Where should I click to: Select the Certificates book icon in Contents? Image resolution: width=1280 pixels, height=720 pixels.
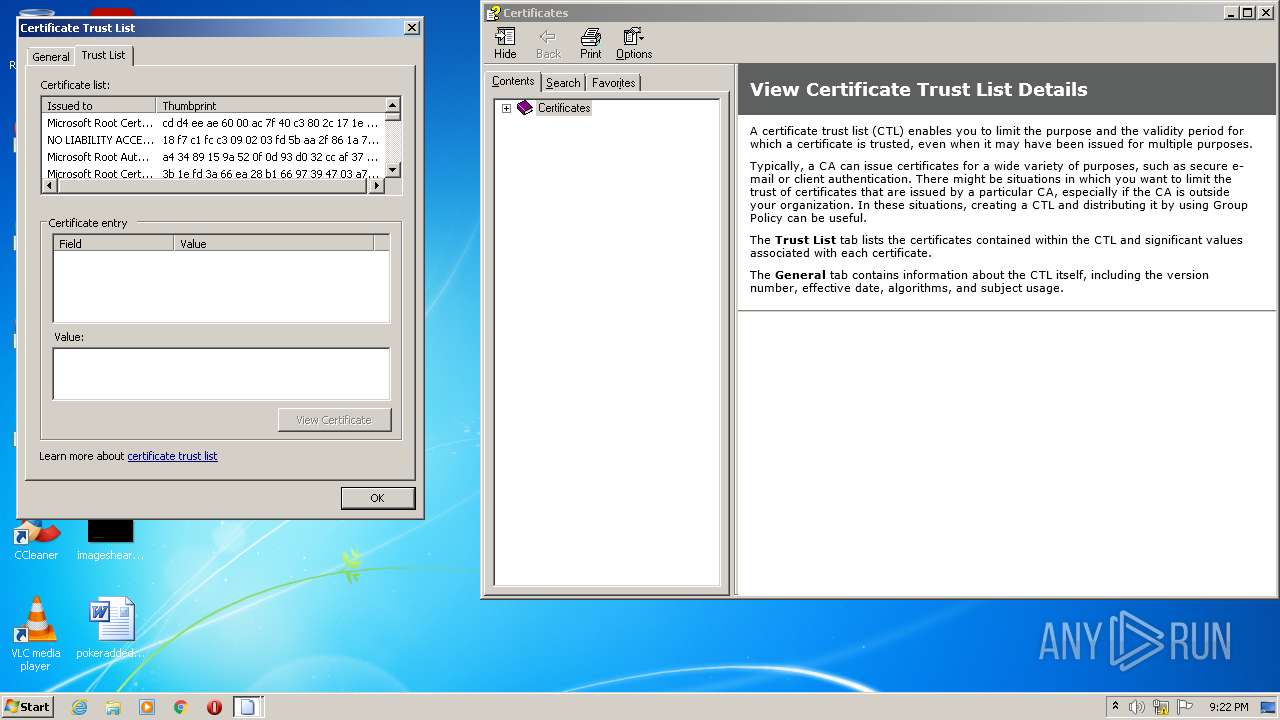click(x=525, y=108)
